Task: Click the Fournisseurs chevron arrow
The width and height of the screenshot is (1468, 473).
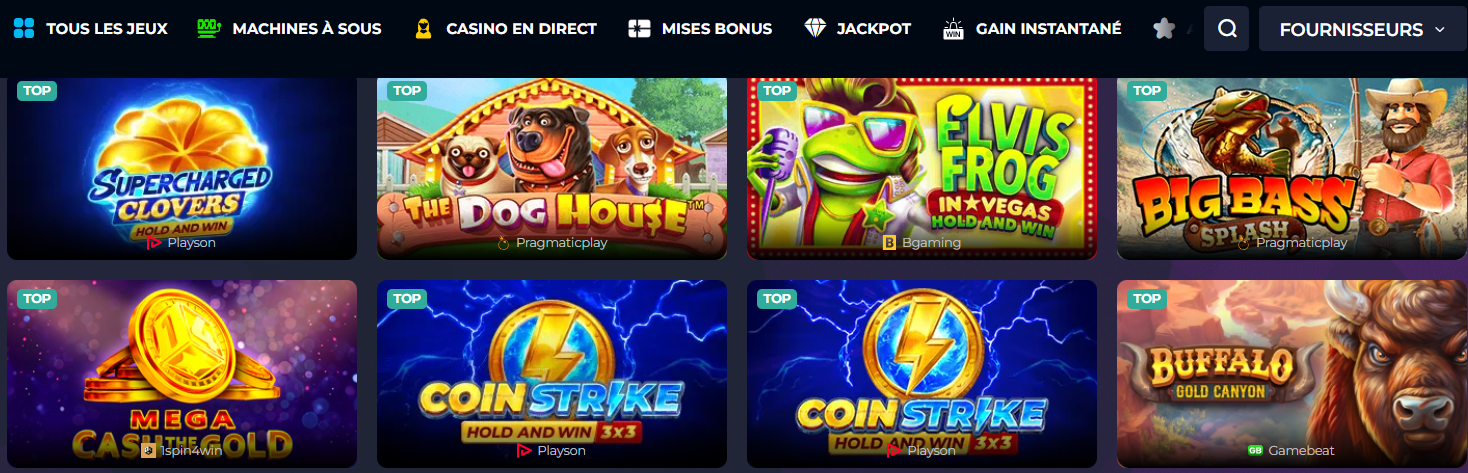Action: coord(1440,29)
